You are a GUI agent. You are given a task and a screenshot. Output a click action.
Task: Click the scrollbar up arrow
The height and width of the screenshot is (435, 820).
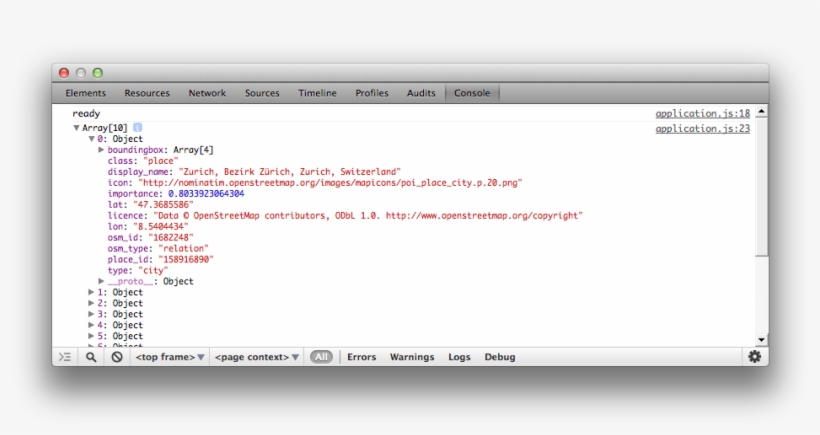coord(761,112)
